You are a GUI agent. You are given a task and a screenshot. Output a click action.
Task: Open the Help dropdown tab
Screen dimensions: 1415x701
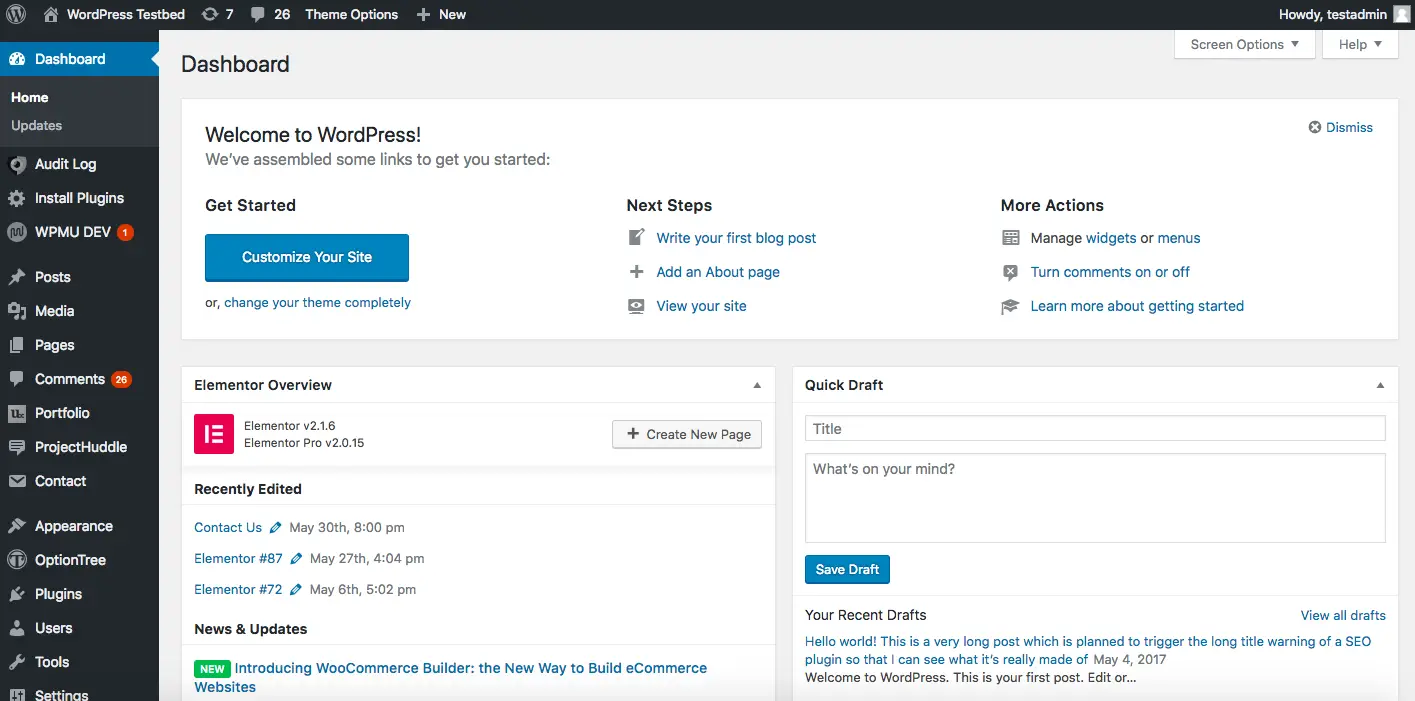[x=1360, y=44]
